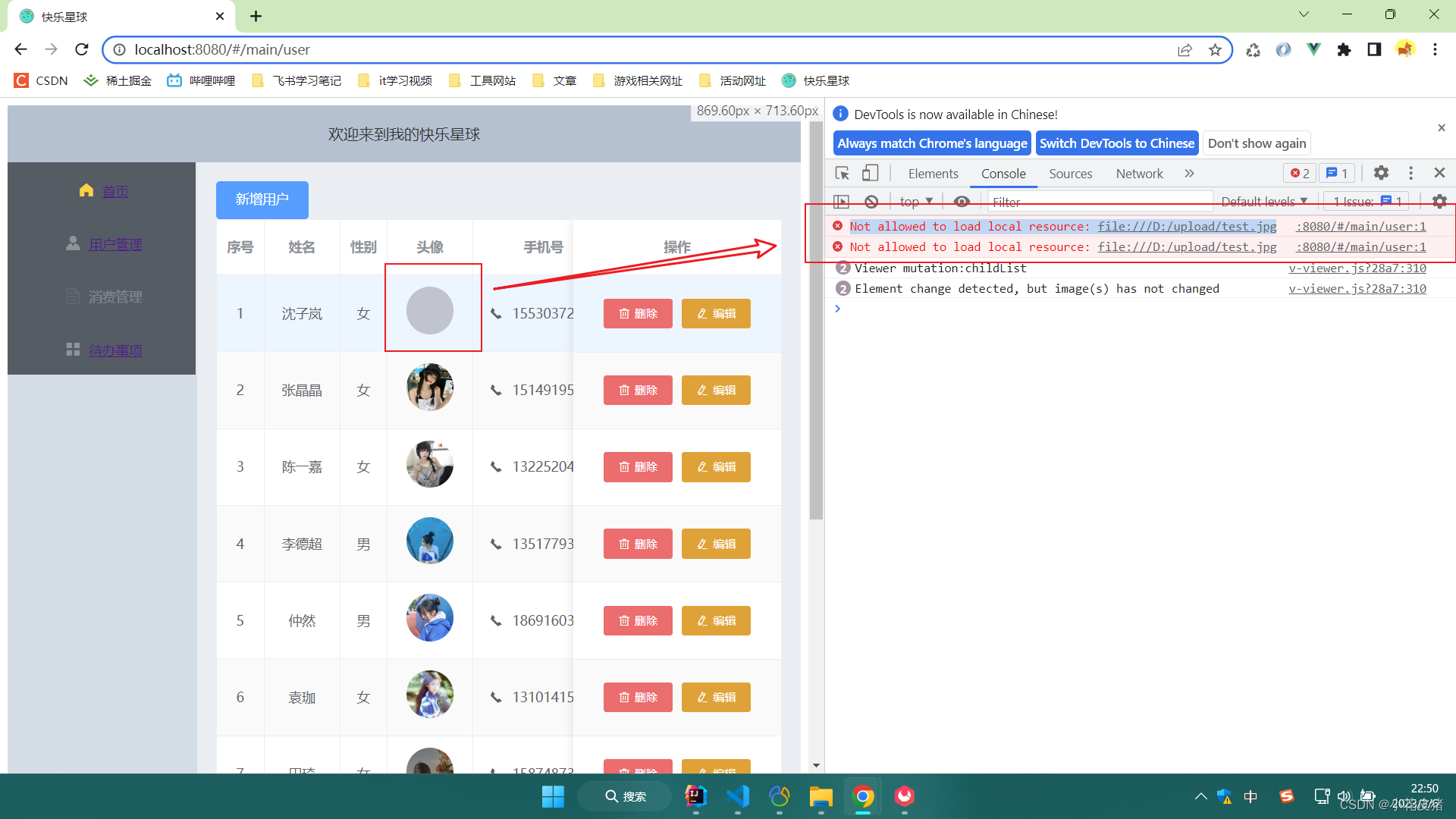Click the Console panel icon in DevTools
This screenshot has height=819, width=1456.
[1003, 173]
